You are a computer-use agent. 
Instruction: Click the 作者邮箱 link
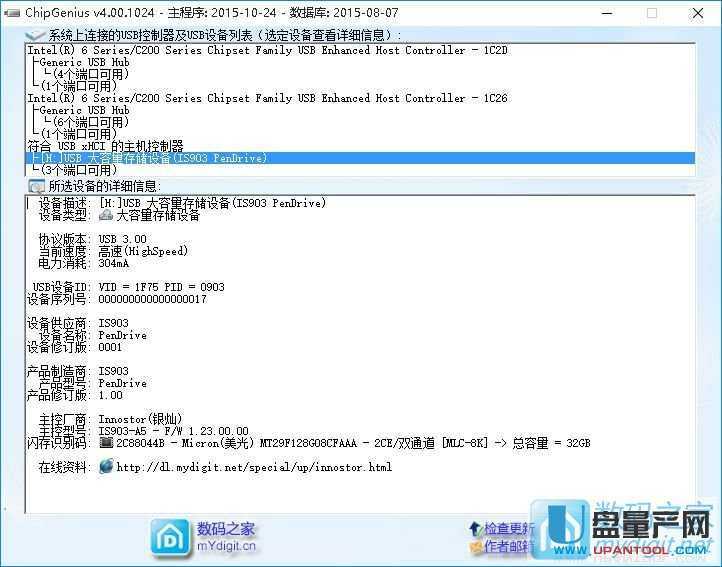click(509, 546)
